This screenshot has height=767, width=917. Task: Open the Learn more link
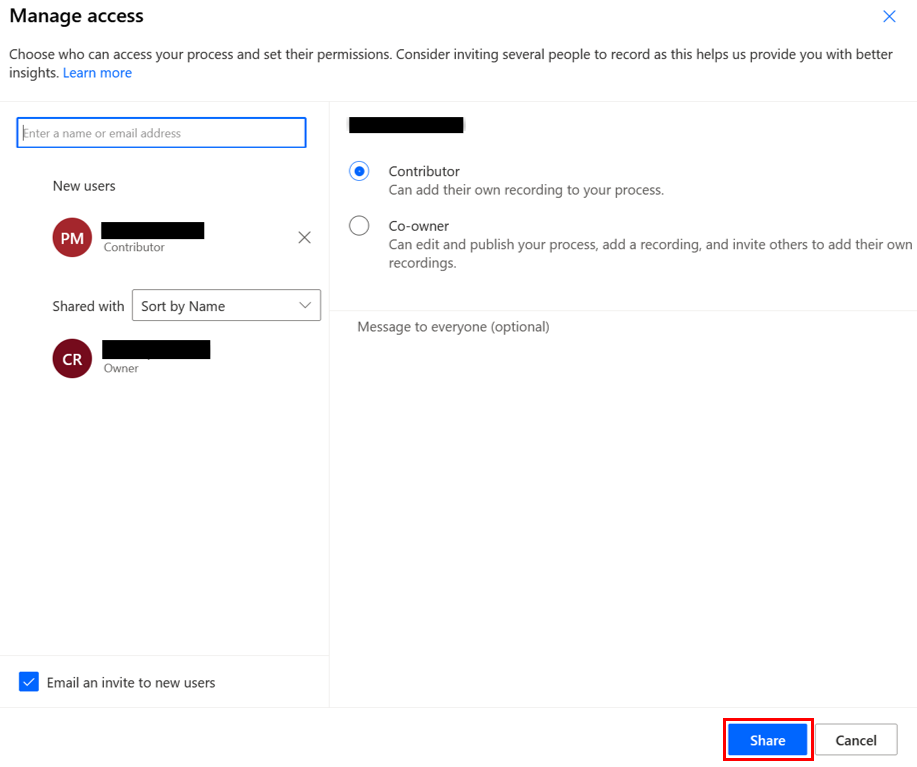pyautogui.click(x=97, y=72)
